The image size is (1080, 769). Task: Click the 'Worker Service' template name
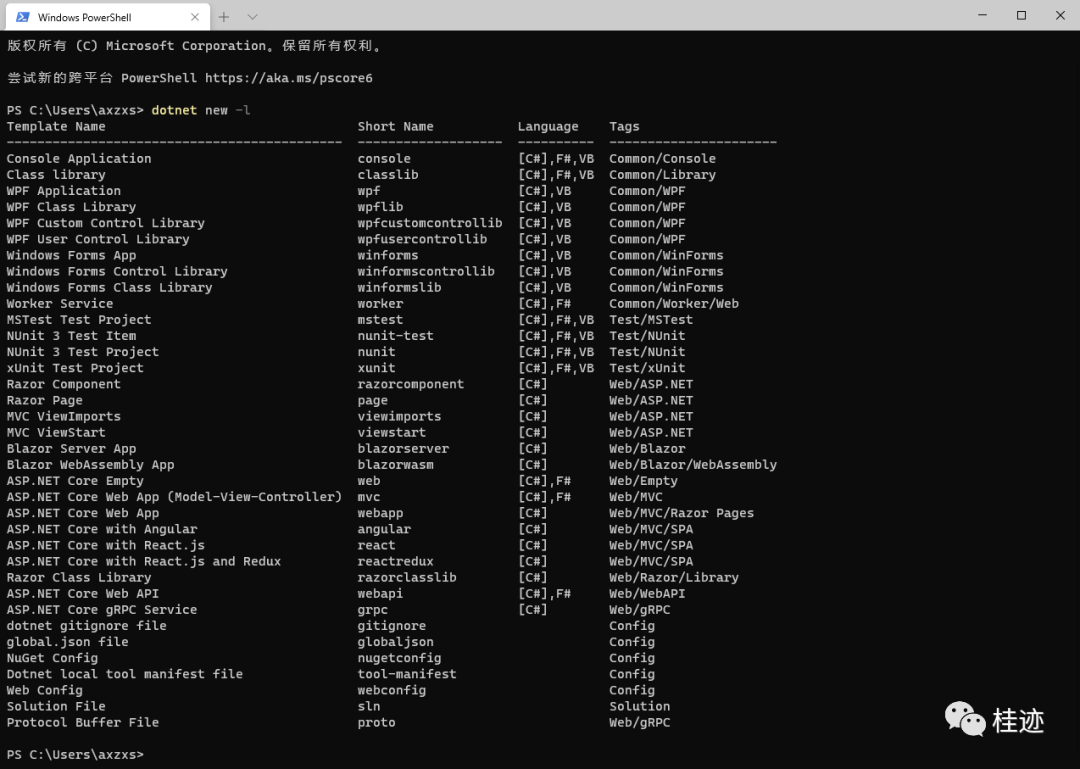pos(60,303)
